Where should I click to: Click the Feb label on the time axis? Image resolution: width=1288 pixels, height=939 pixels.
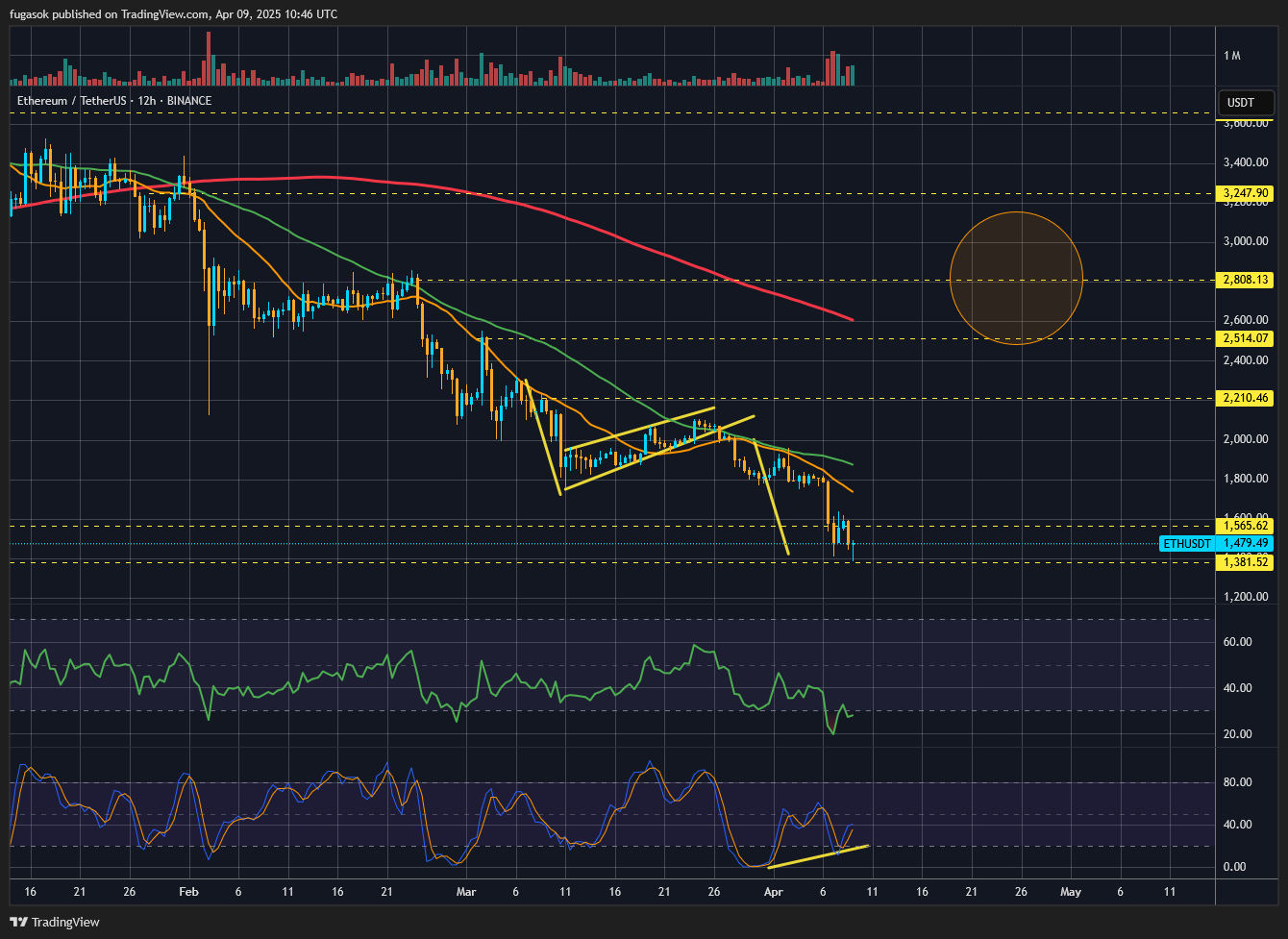click(x=188, y=892)
